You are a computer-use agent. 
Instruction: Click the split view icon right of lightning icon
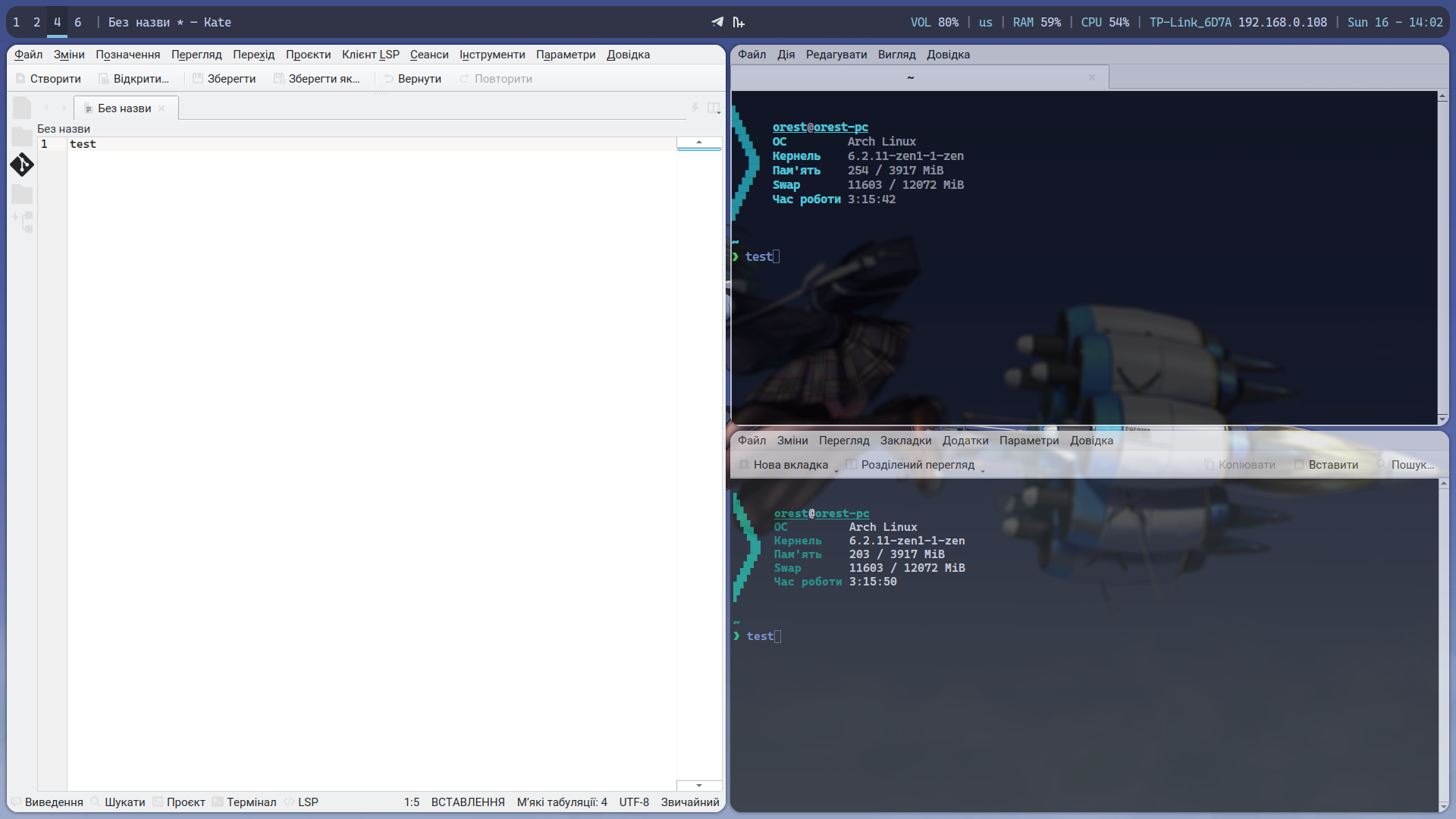[x=712, y=108]
